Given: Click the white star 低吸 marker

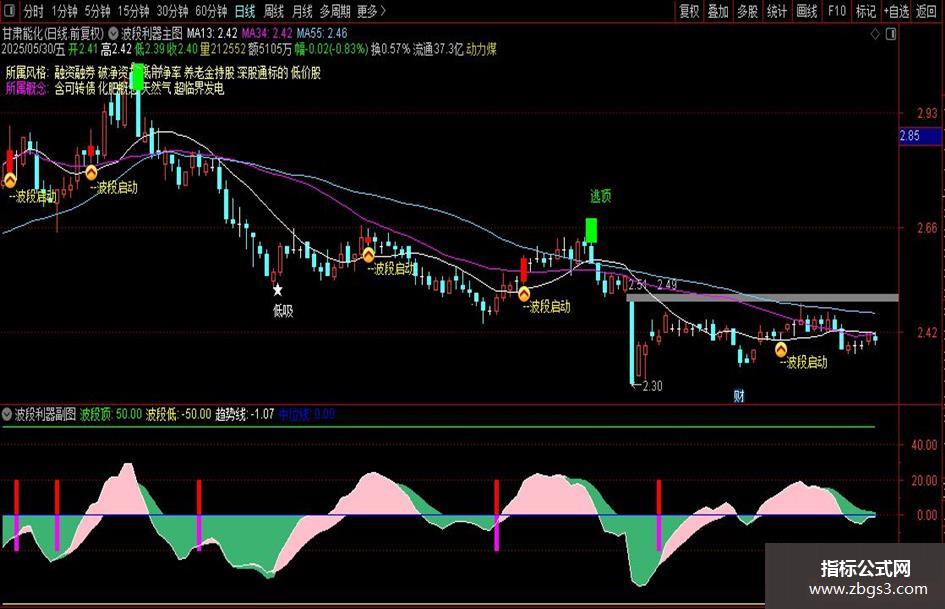Looking at the screenshot, I should tap(278, 290).
